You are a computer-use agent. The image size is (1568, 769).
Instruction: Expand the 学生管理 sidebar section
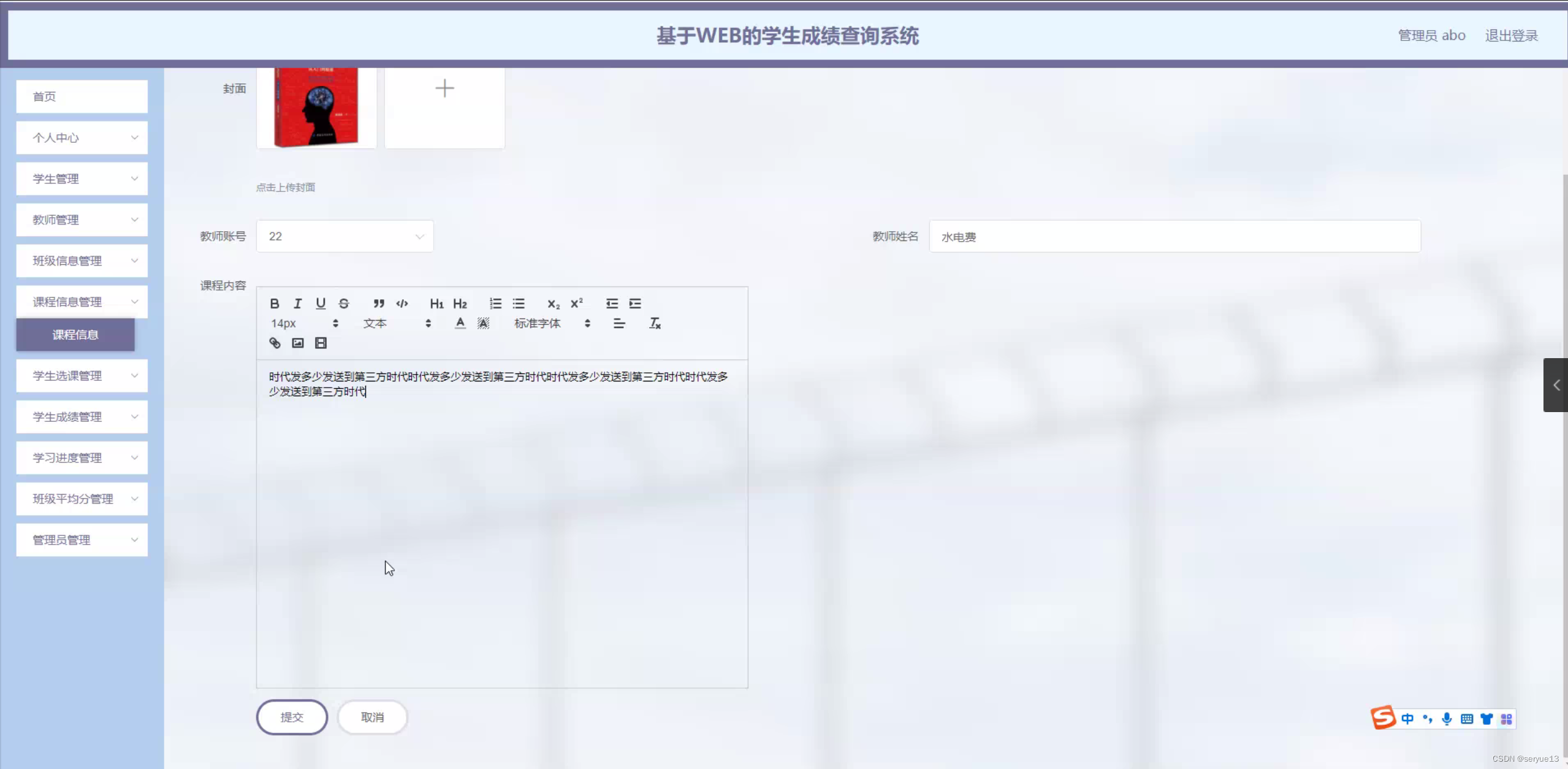click(82, 178)
